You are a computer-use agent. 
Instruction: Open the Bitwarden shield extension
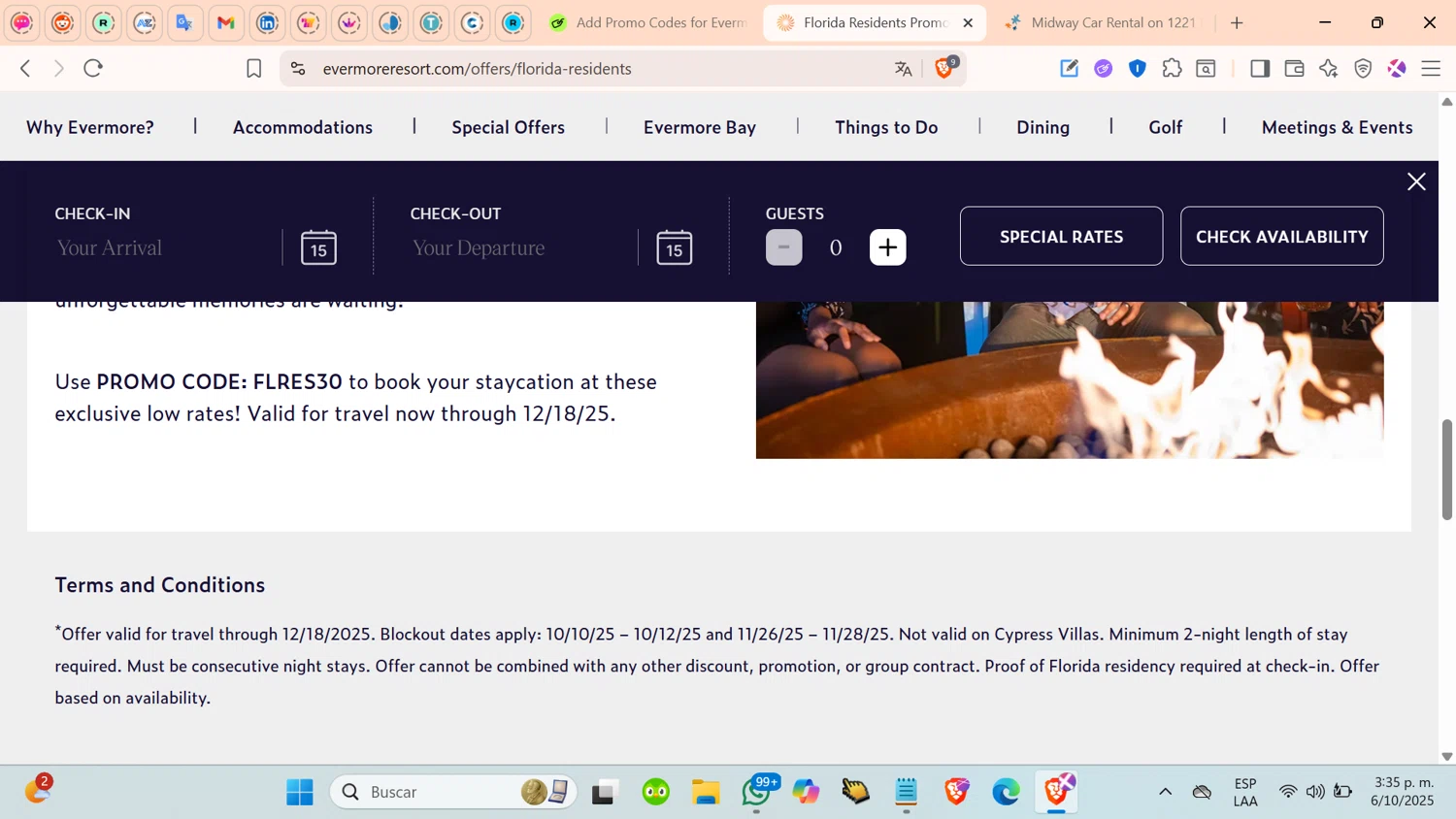[1138, 68]
